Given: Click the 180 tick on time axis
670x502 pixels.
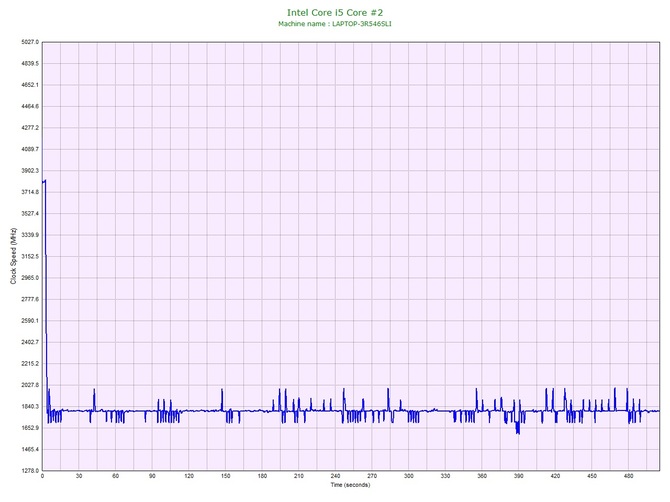Looking at the screenshot, I should [x=262, y=476].
